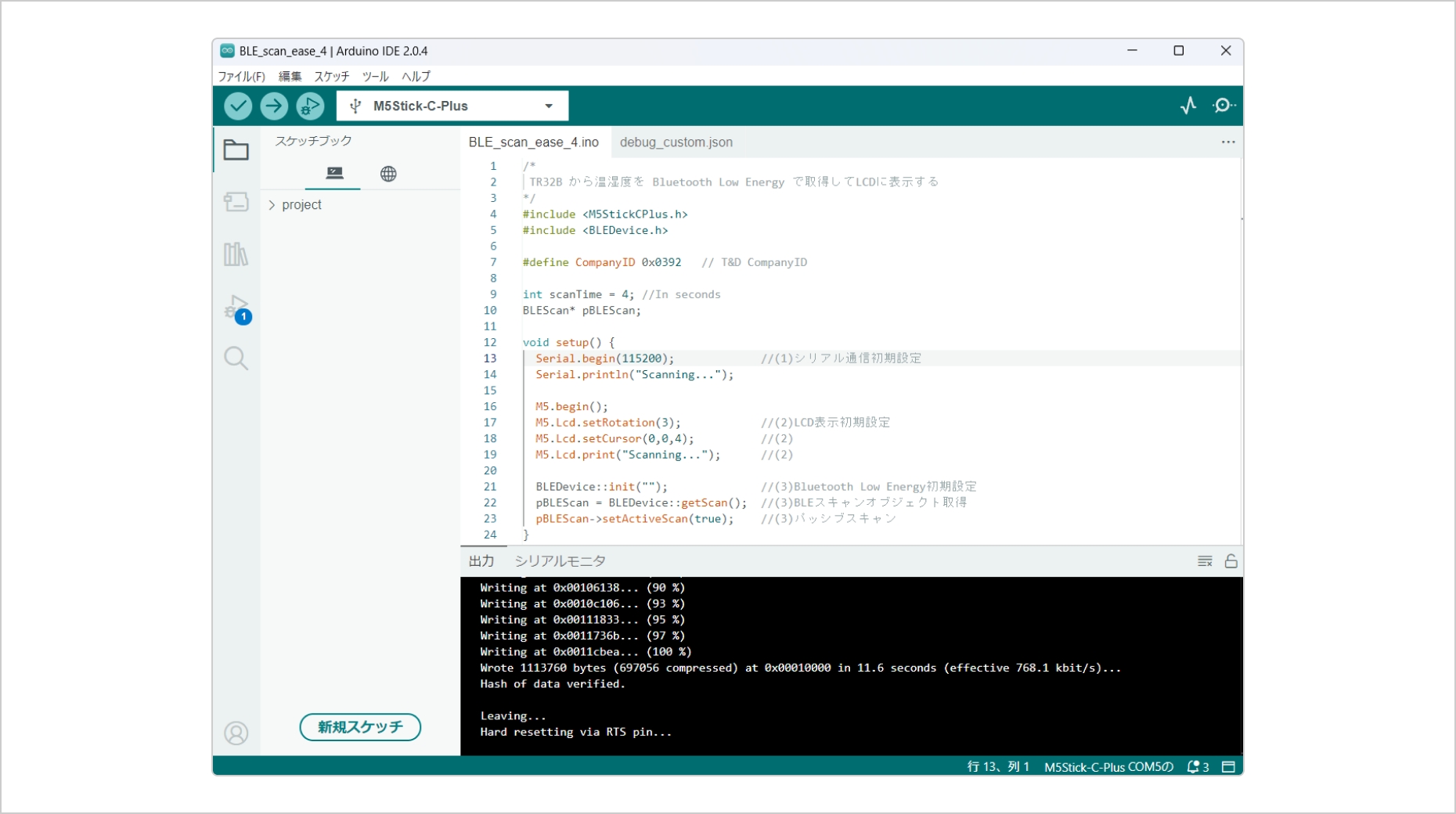
Task: Click M5Stick-C-Plus COM5 status bar entry
Action: point(1109,767)
